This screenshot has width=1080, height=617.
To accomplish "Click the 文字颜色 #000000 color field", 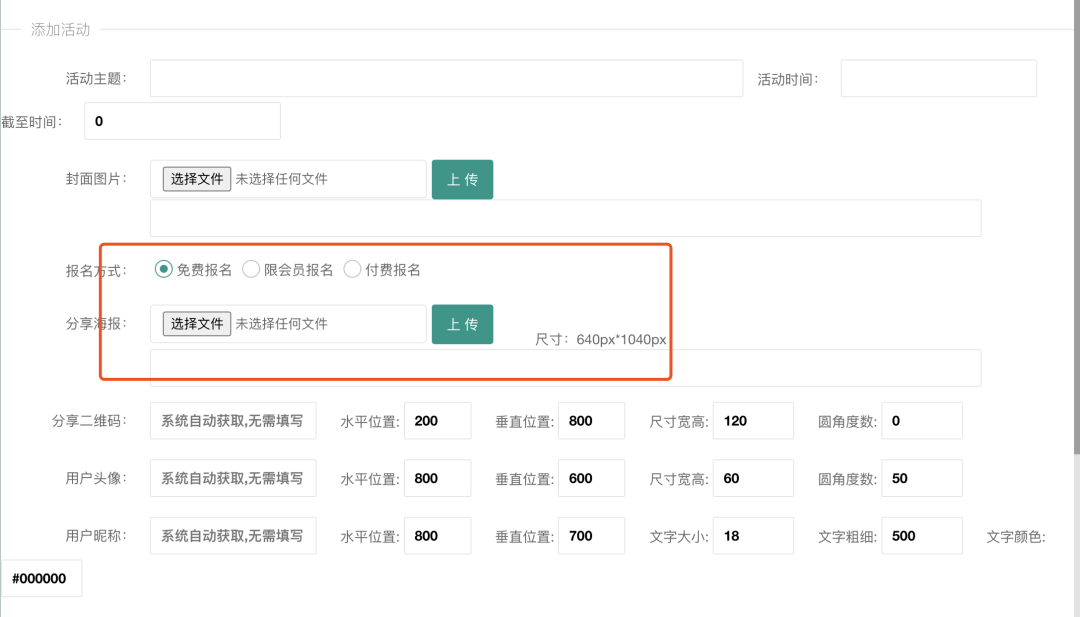I will (42, 578).
